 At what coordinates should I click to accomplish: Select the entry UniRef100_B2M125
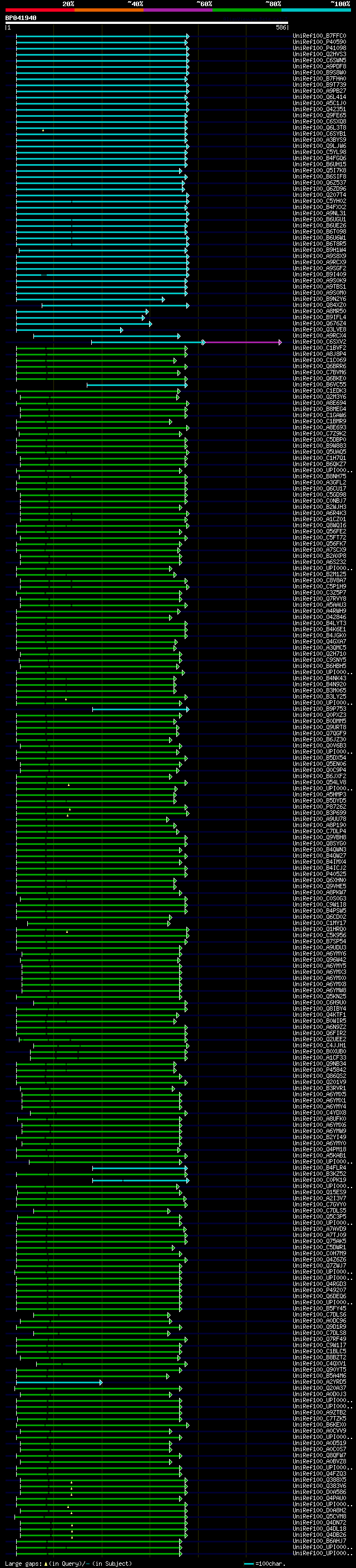pyautogui.click(x=319, y=575)
